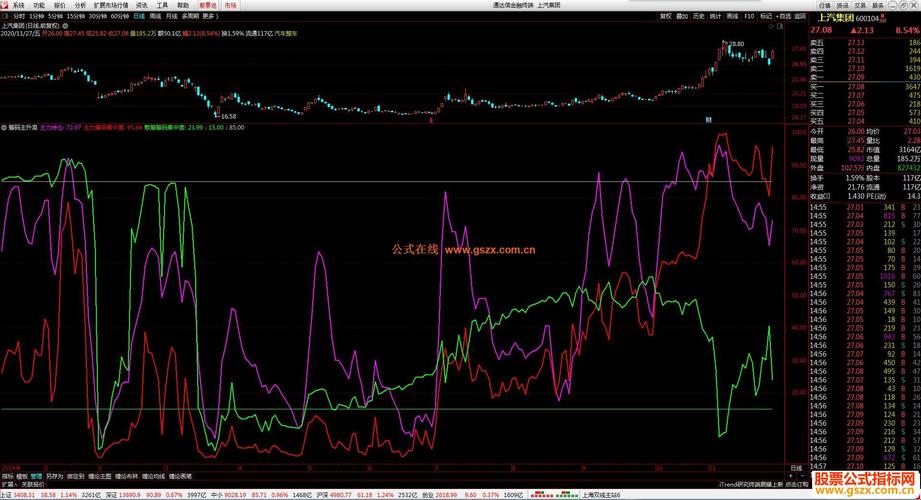Click 返回 back button

[801, 16]
